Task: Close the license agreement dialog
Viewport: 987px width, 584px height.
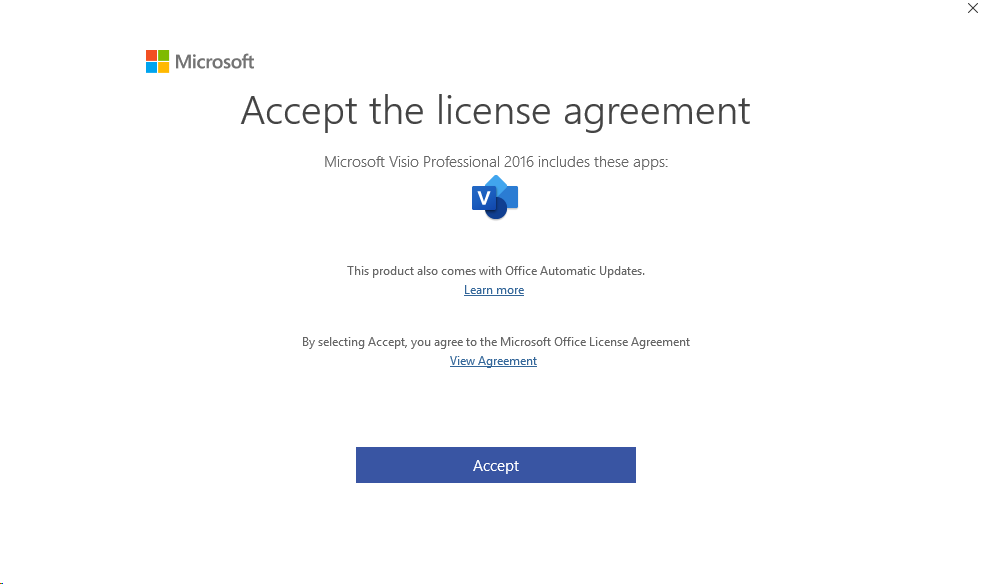Action: click(x=973, y=8)
